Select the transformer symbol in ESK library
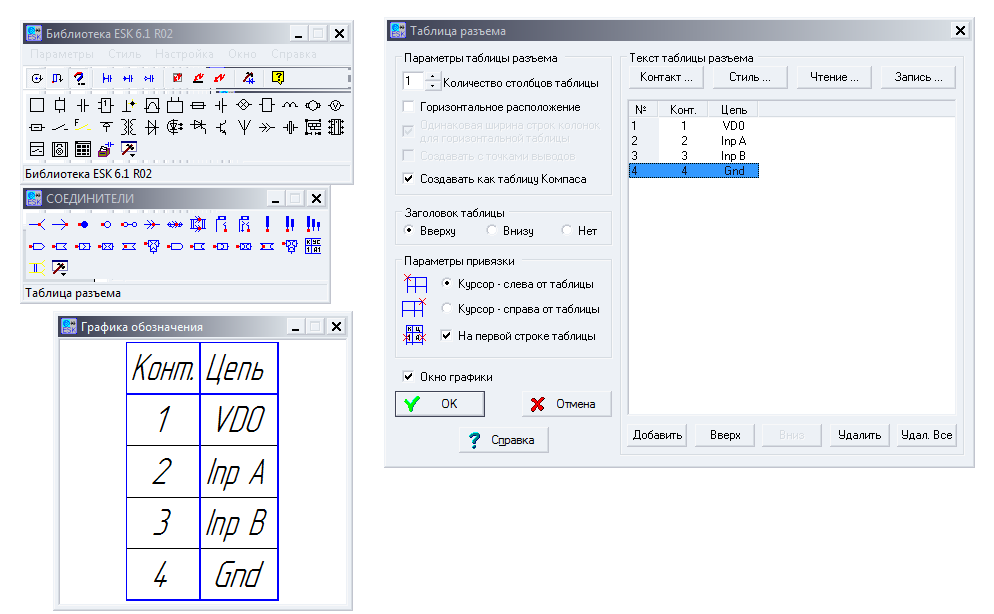994x614 pixels. click(x=128, y=127)
